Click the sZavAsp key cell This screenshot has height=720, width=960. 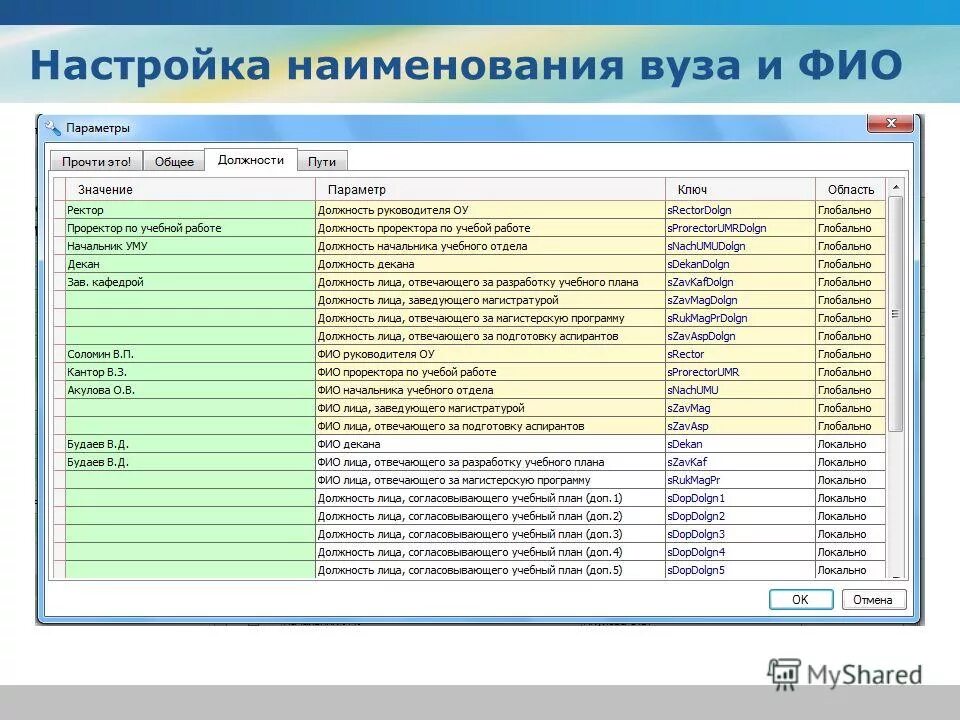(x=740, y=426)
